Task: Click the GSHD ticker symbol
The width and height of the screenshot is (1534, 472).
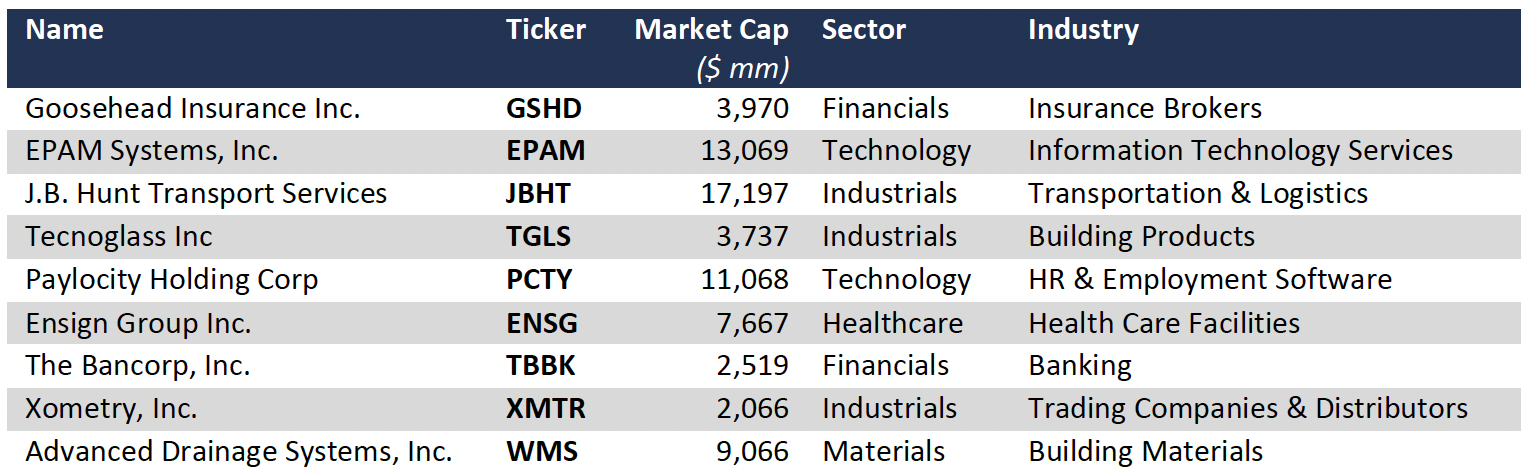Action: pos(544,108)
